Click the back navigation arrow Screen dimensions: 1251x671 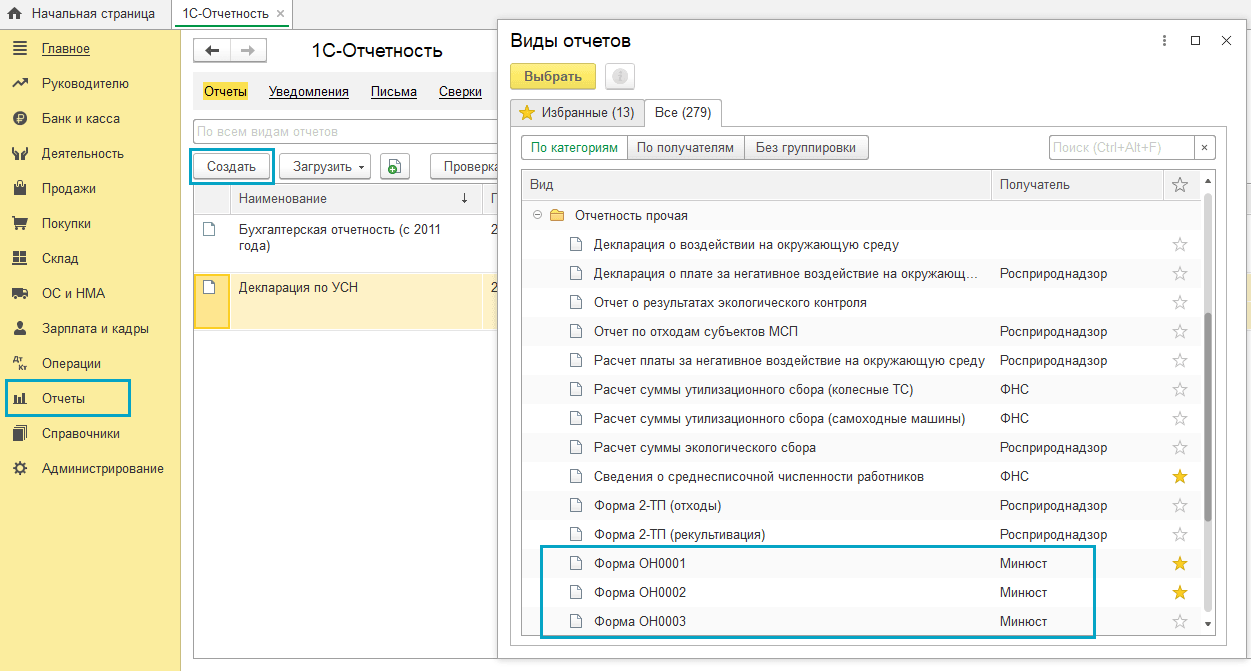coord(211,51)
